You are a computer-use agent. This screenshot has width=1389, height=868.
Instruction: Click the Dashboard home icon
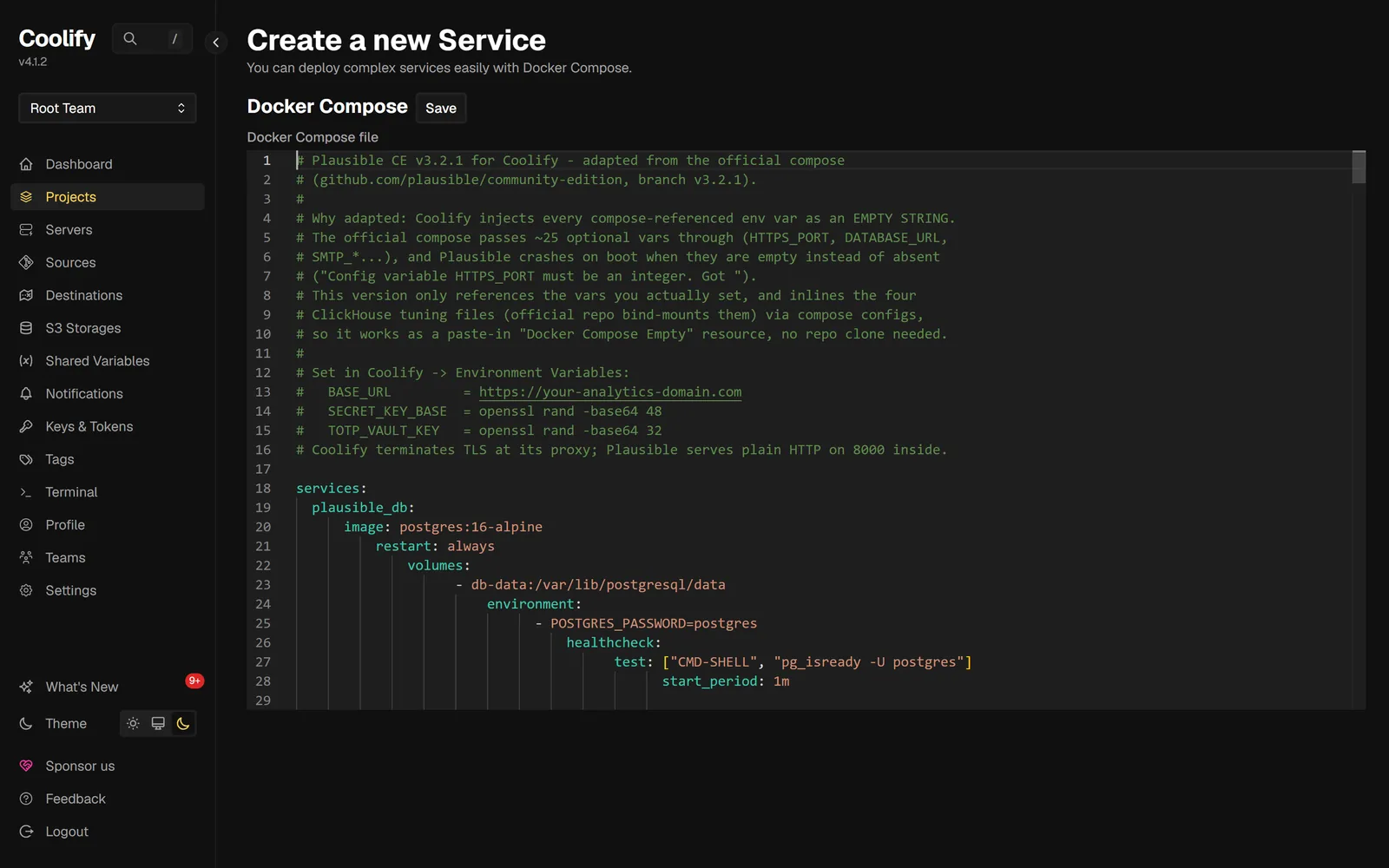pyautogui.click(x=26, y=164)
